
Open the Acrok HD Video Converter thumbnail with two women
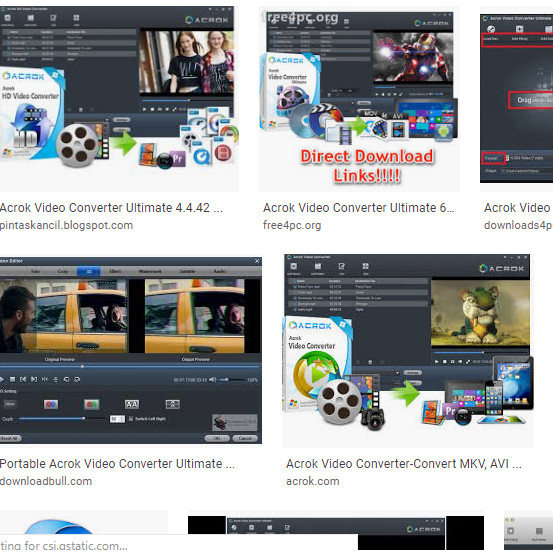tap(119, 99)
